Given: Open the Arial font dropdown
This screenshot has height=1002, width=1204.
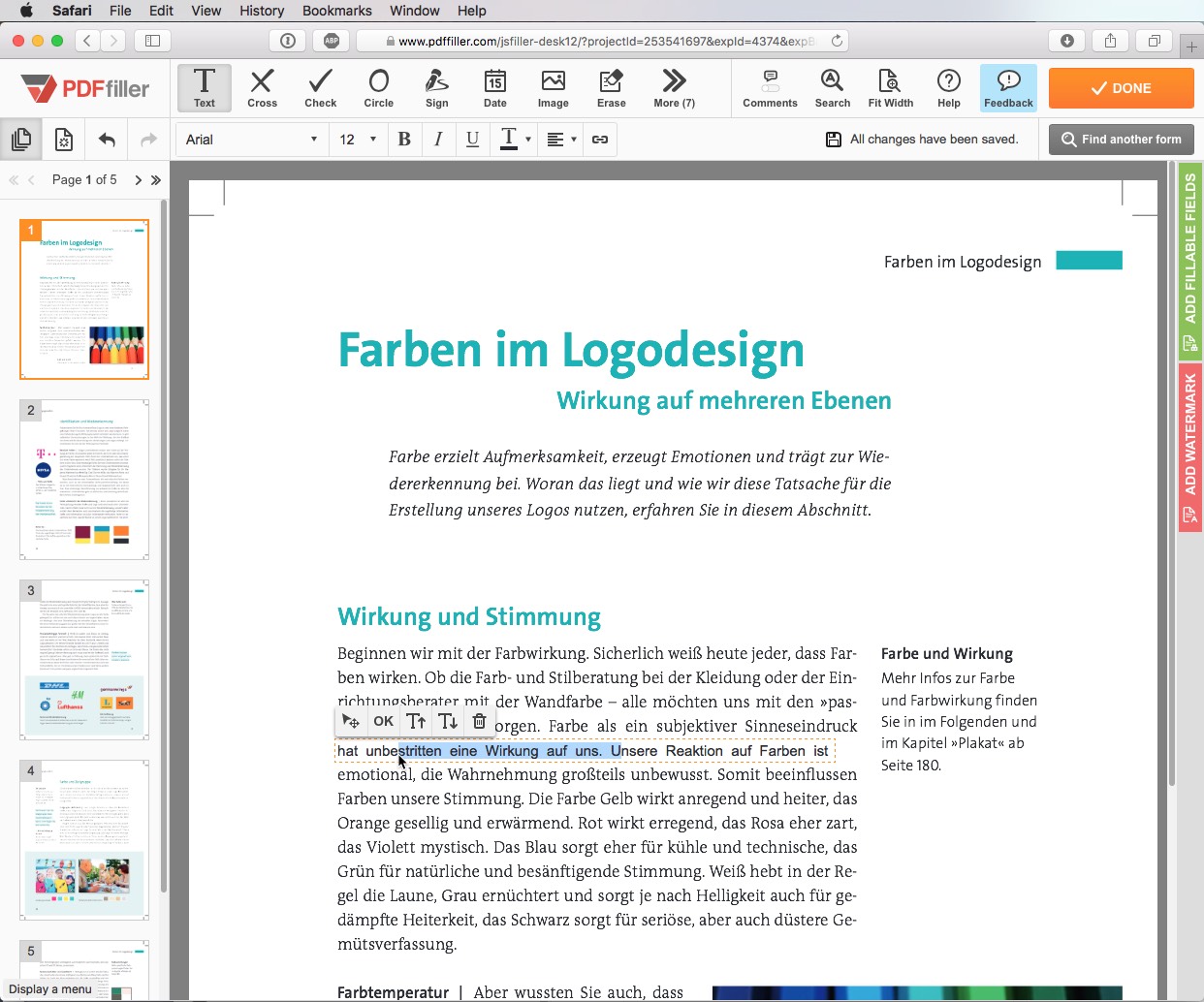Looking at the screenshot, I should [252, 140].
